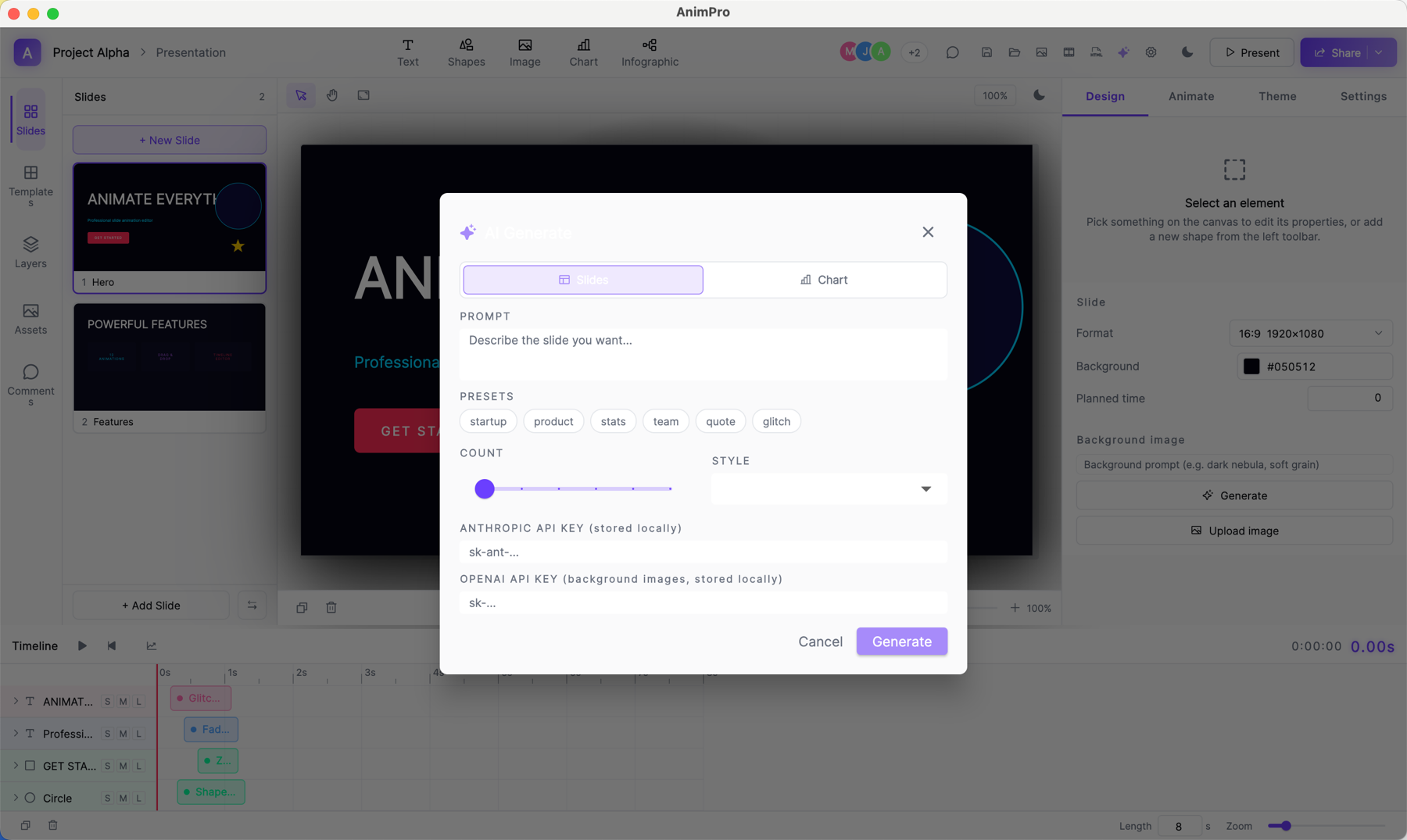Click the purple Generate button in dialog
Viewport: 1407px width, 840px height.
902,642
